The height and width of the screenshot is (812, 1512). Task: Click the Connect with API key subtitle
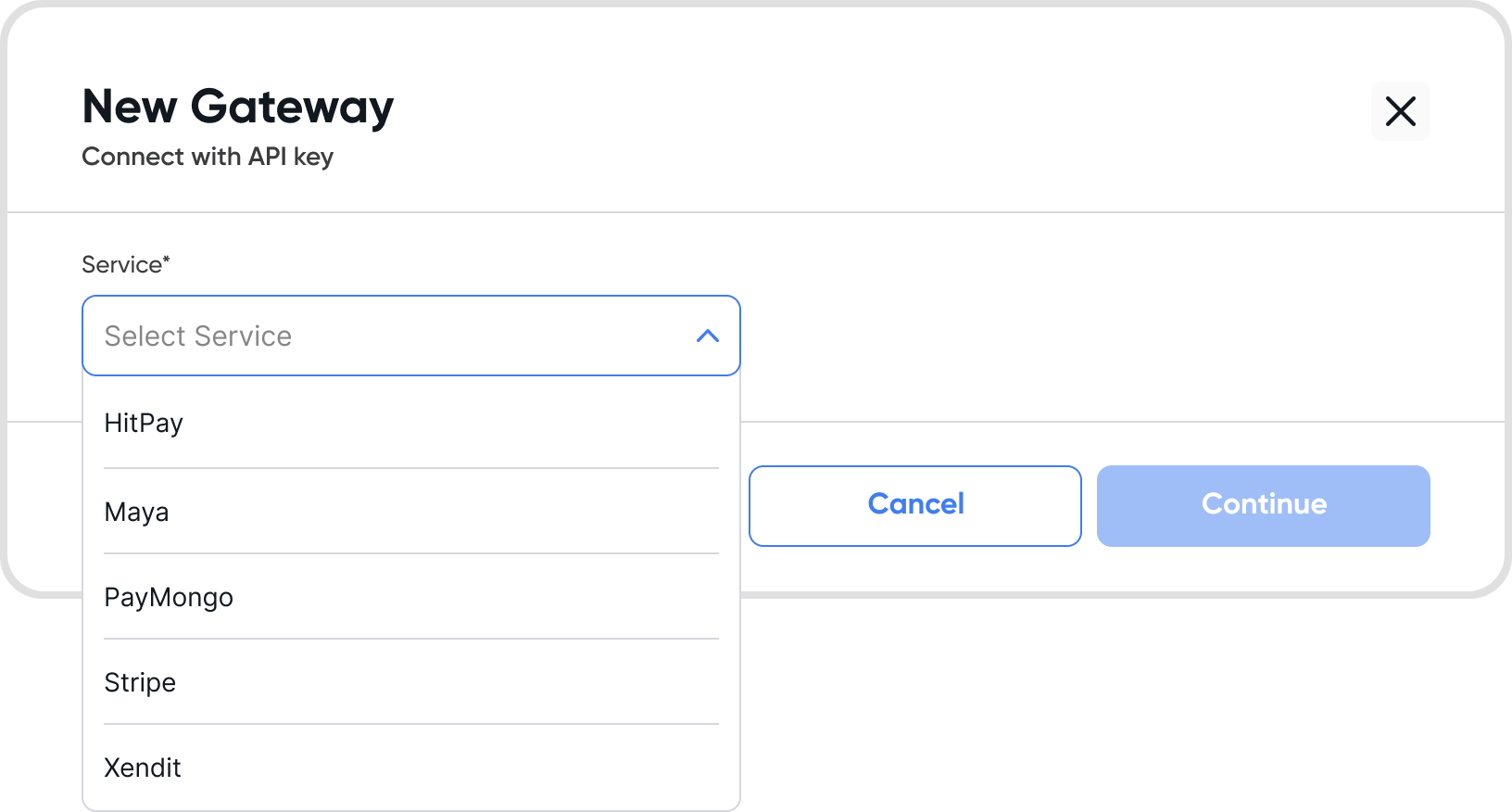(208, 157)
